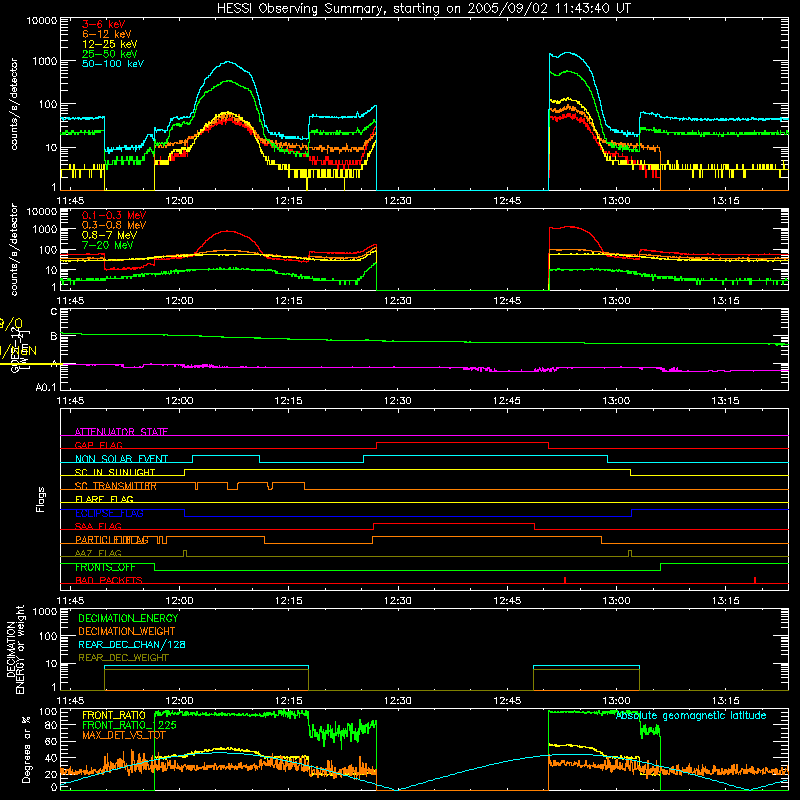
Task: Select the orange '6-12 keV' legend entry
Action: [x=106, y=34]
